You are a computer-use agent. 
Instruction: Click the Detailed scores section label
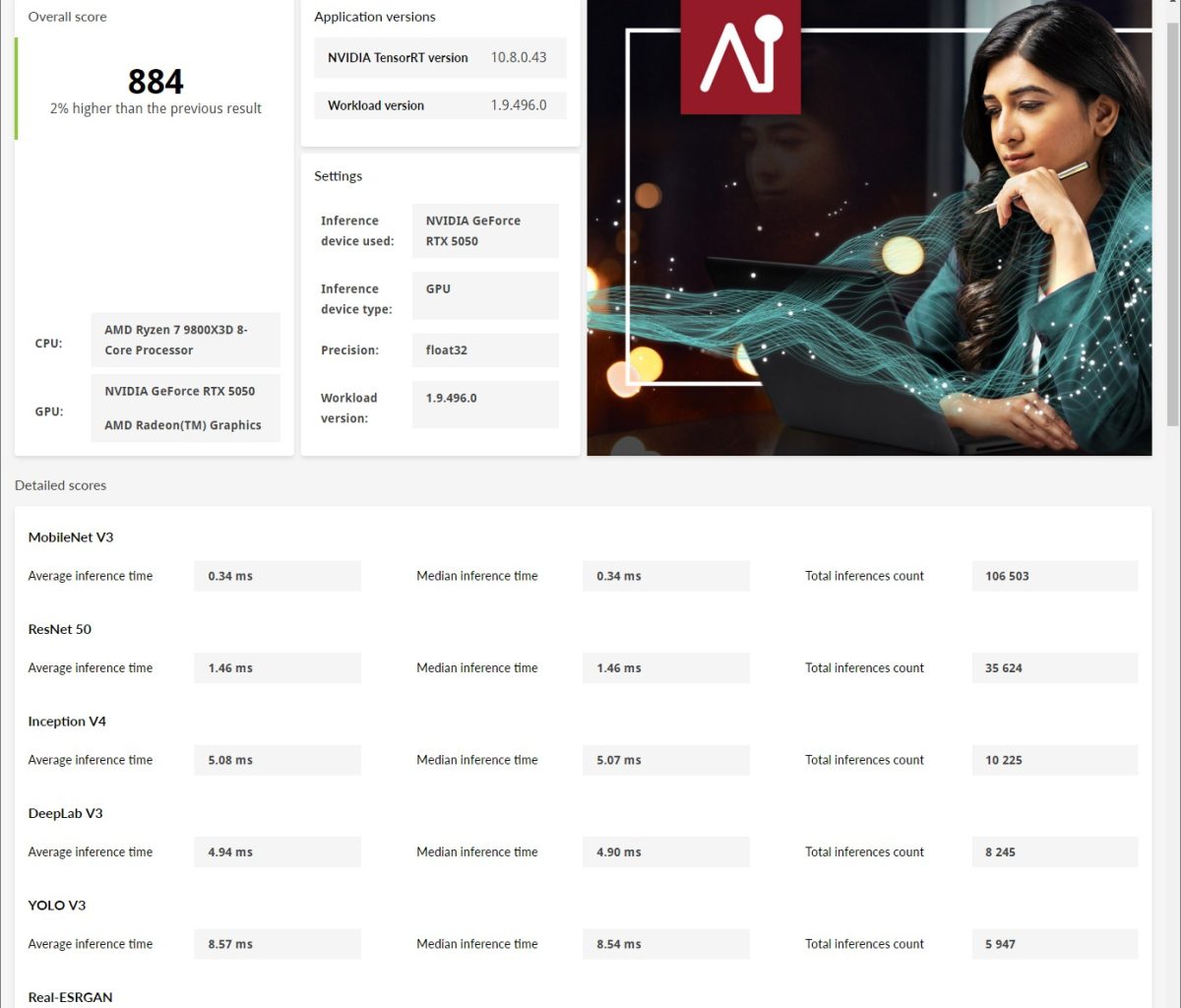pos(61,485)
